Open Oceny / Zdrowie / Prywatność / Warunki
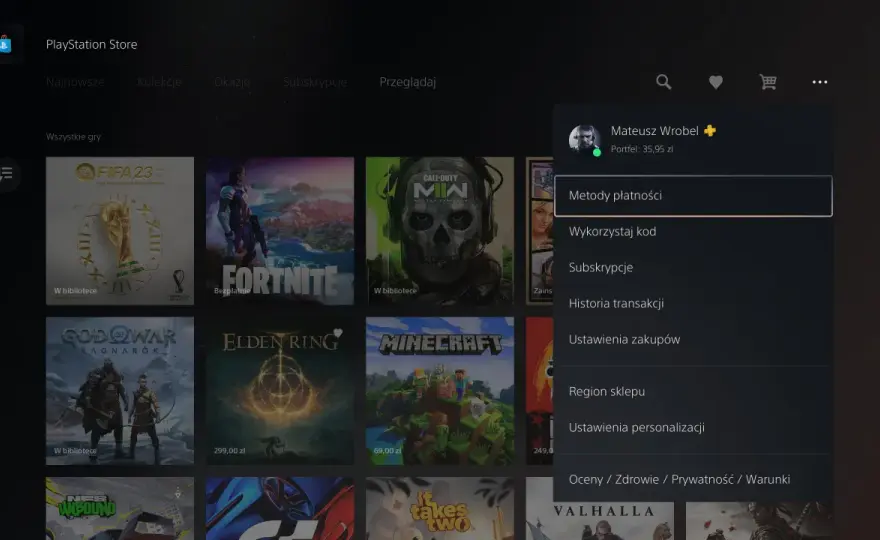The height and width of the screenshot is (540, 880). [693, 479]
